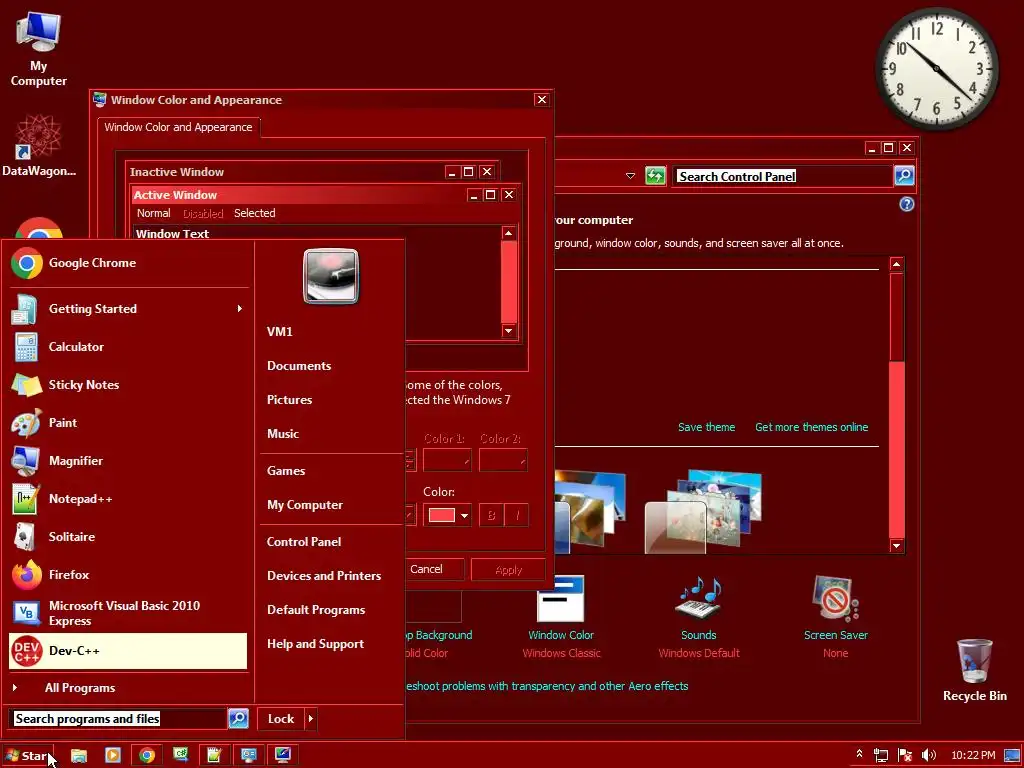This screenshot has width=1024, height=768.
Task: Click the volume icon in system tray
Action: point(929,756)
